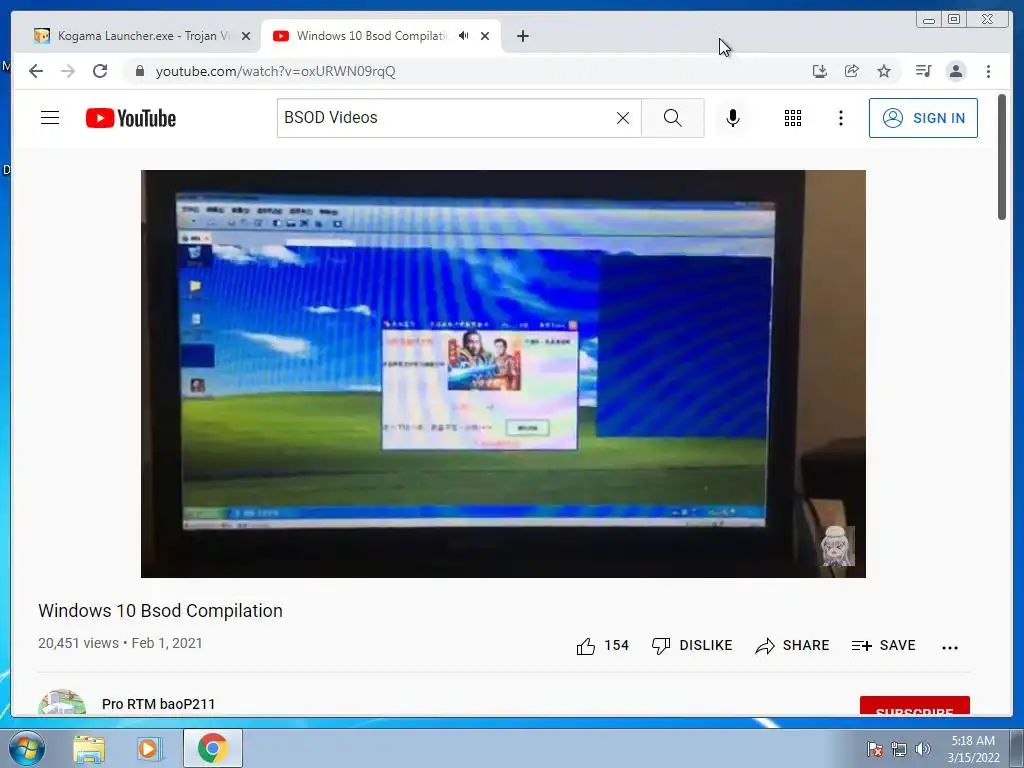Click the share page icon in address bar
The height and width of the screenshot is (768, 1024).
coord(852,71)
